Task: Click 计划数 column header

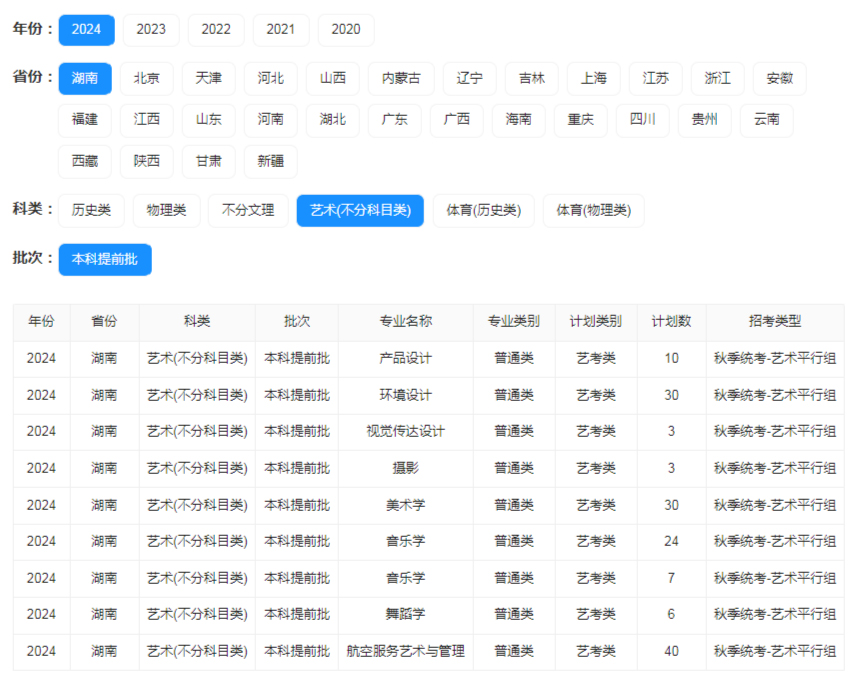Action: [x=672, y=322]
